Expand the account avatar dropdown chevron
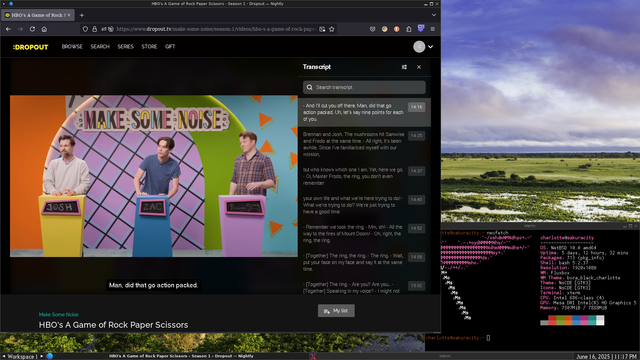Screen dimensions: 640x360 [x=430, y=47]
